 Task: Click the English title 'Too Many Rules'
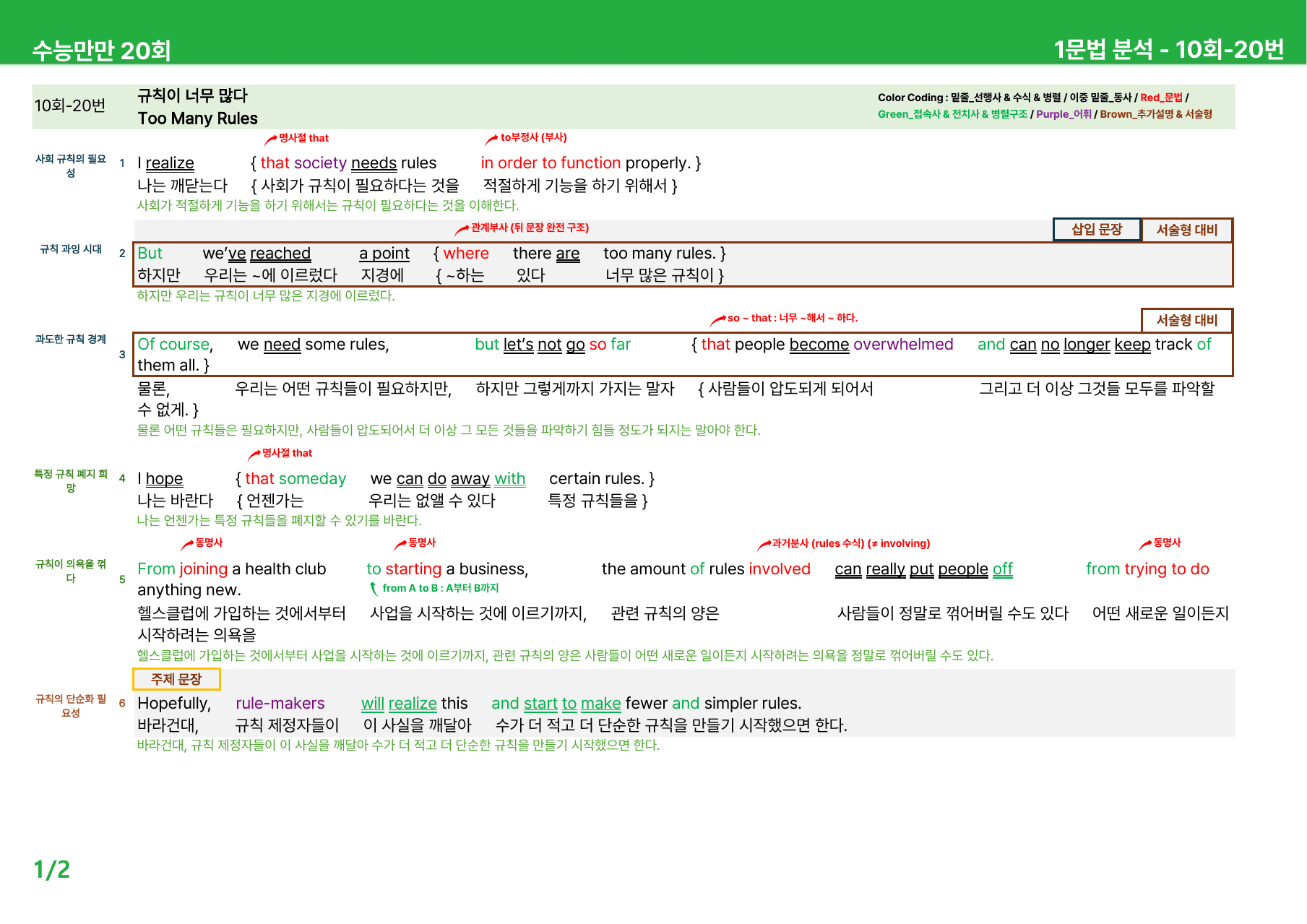(197, 118)
